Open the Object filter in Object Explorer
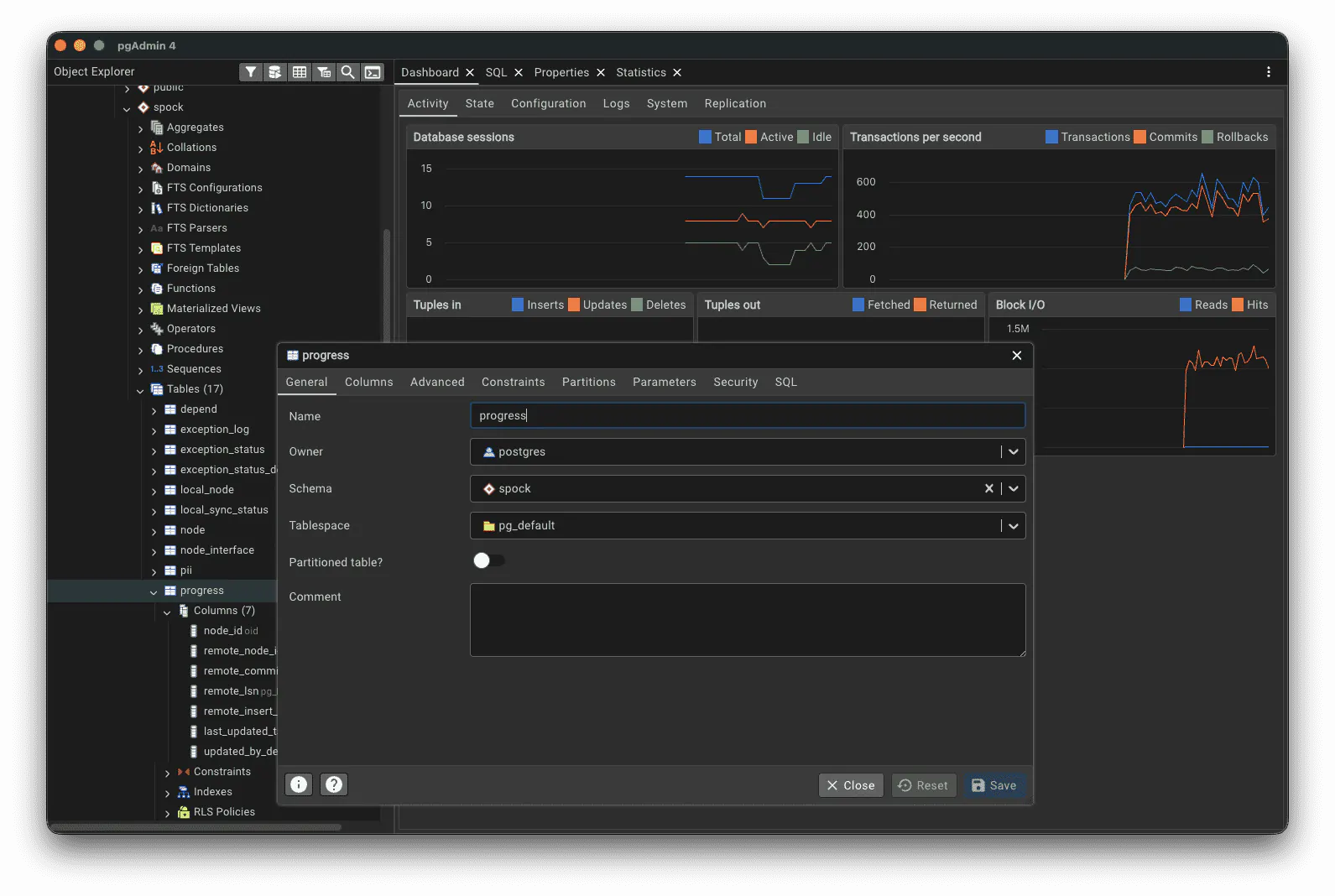 [x=250, y=72]
